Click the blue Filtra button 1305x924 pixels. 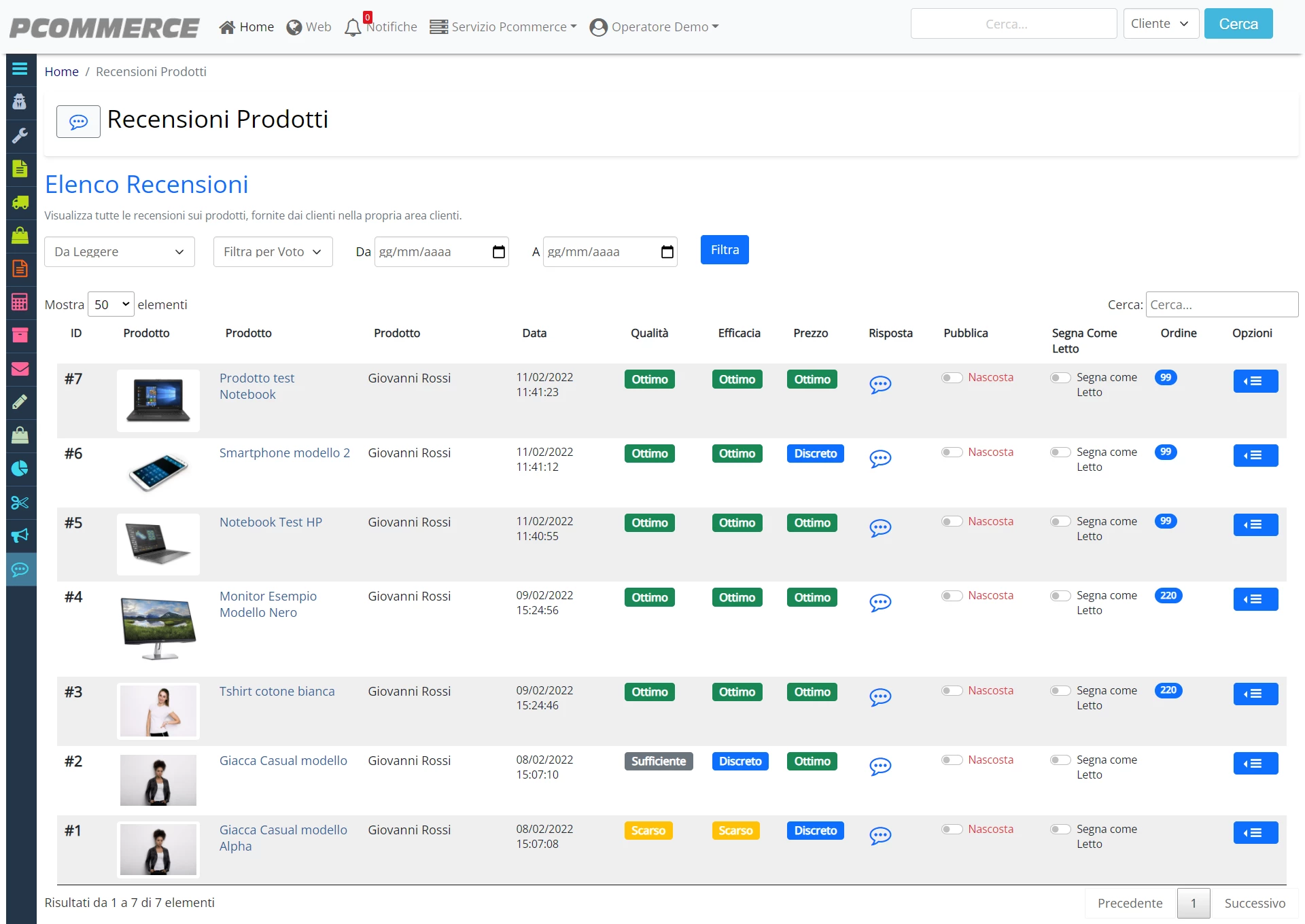[725, 250]
